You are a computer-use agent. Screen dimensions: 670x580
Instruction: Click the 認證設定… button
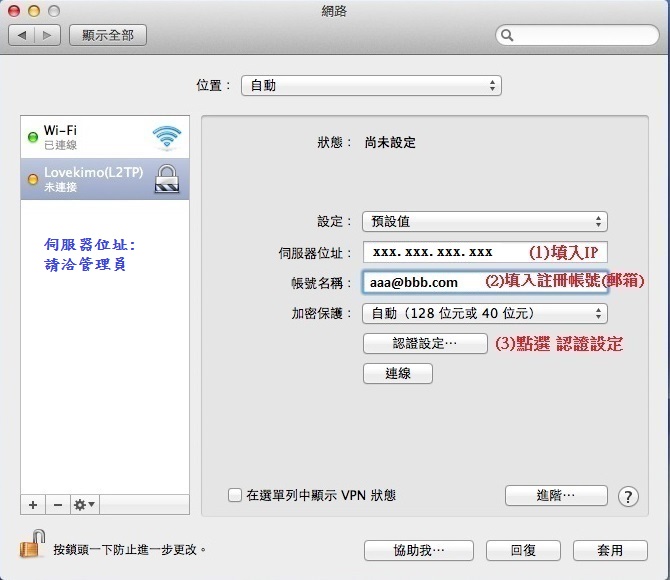pyautogui.click(x=425, y=343)
